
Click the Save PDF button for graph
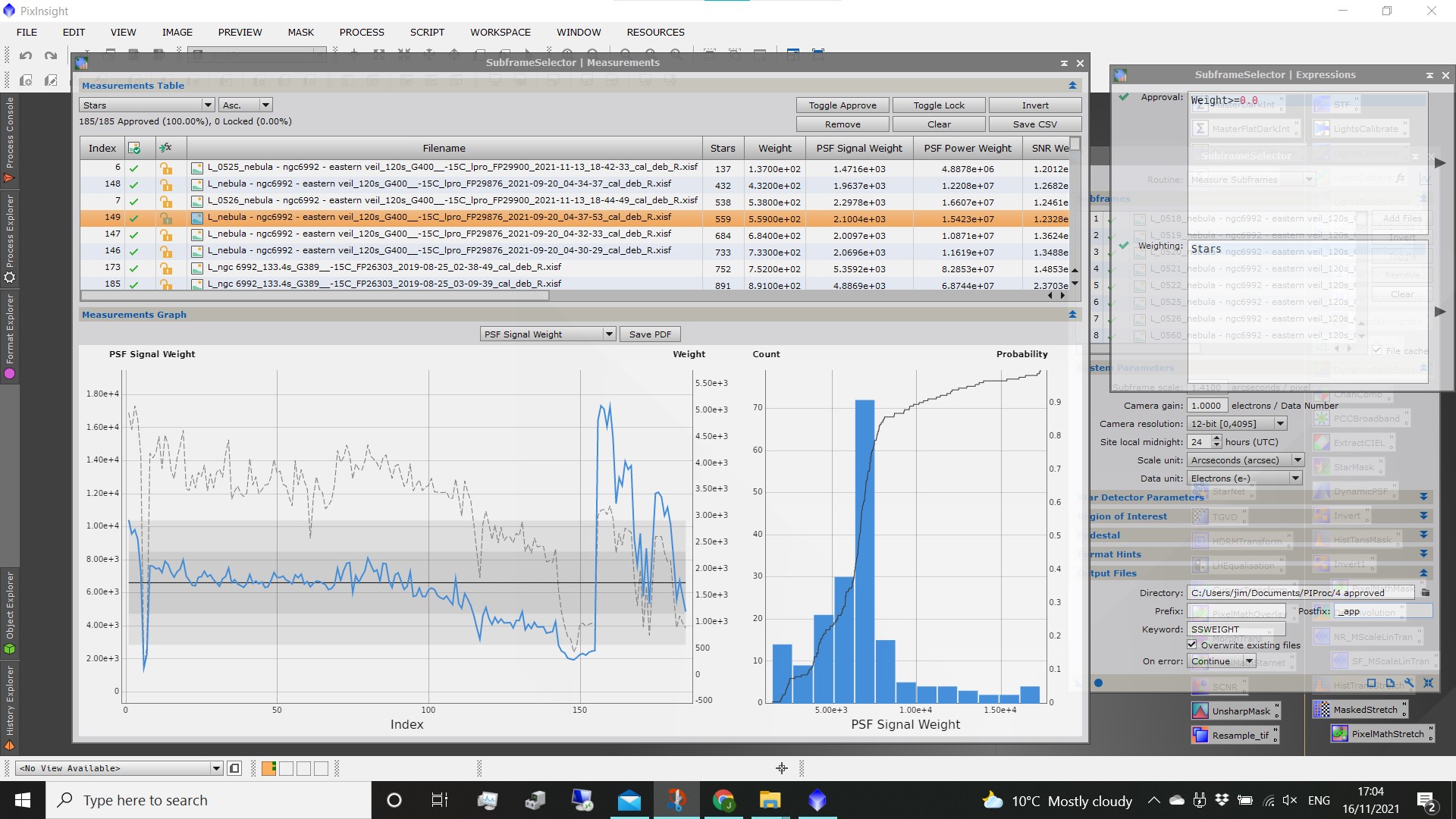(650, 333)
